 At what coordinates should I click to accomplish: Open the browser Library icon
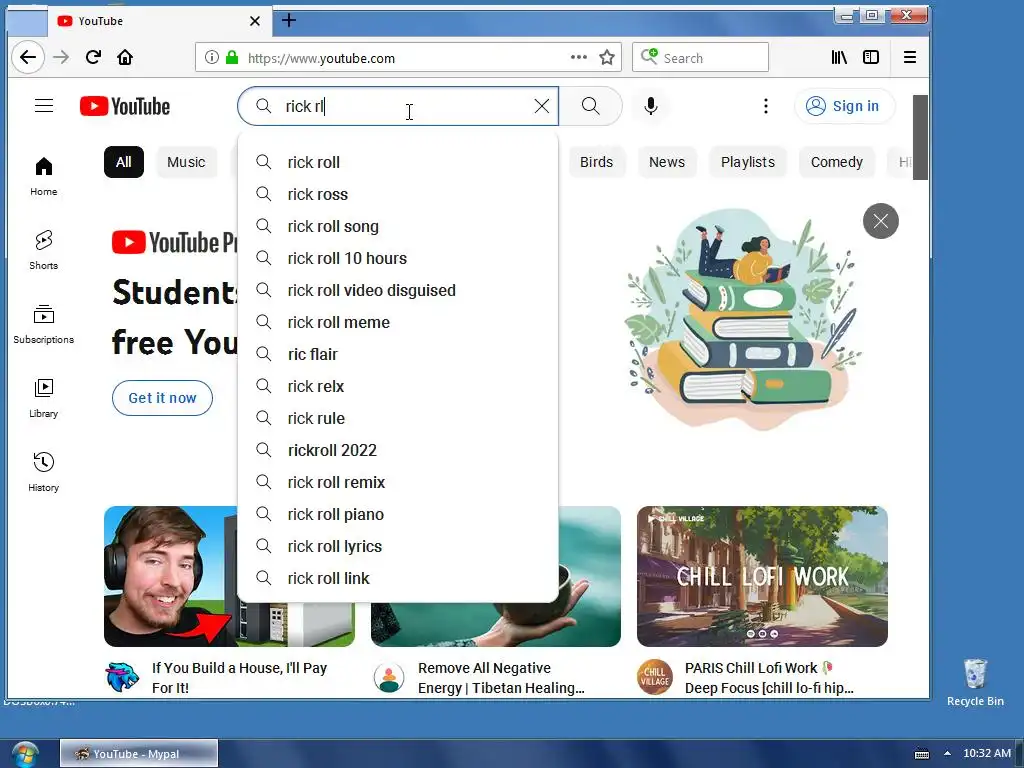coord(839,57)
